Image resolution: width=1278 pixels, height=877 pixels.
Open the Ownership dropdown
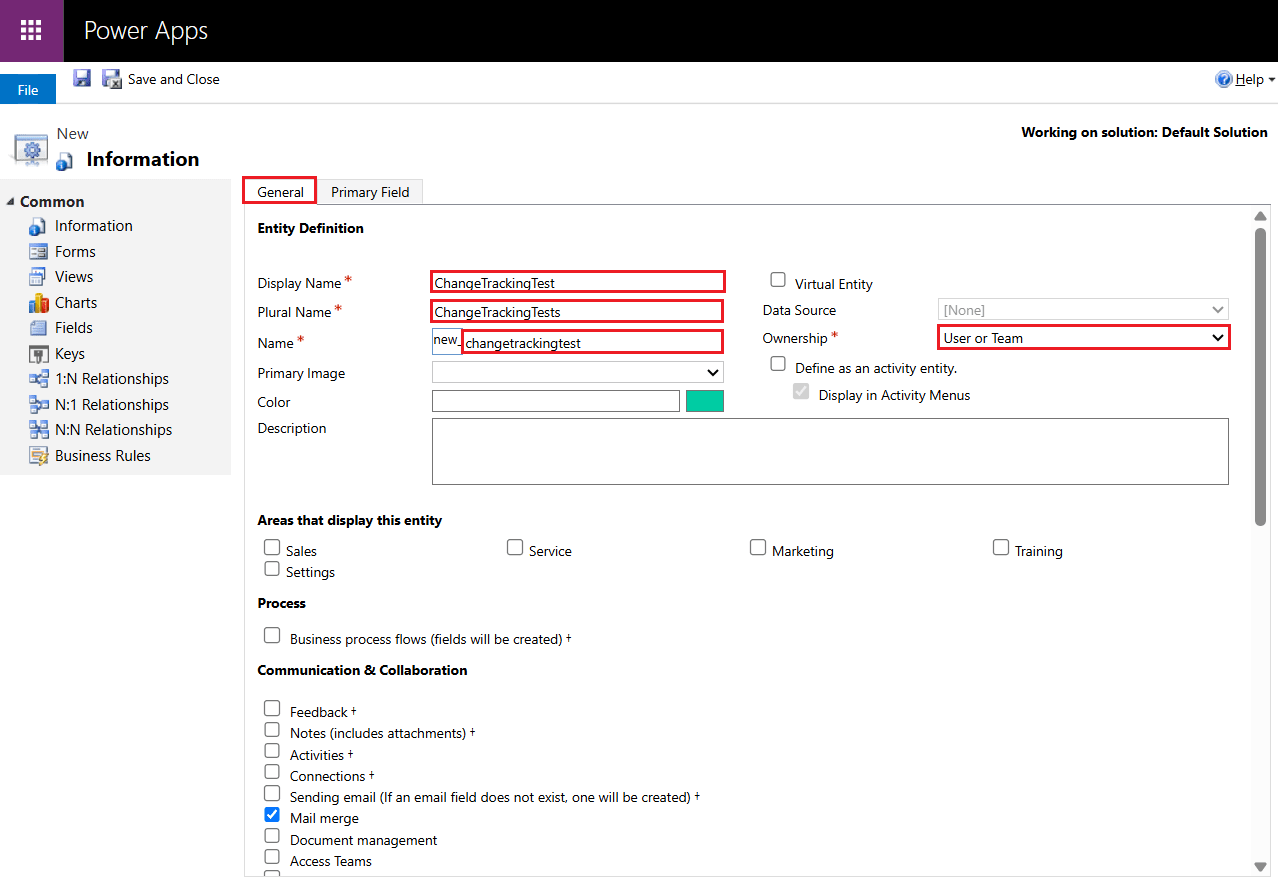[1083, 338]
